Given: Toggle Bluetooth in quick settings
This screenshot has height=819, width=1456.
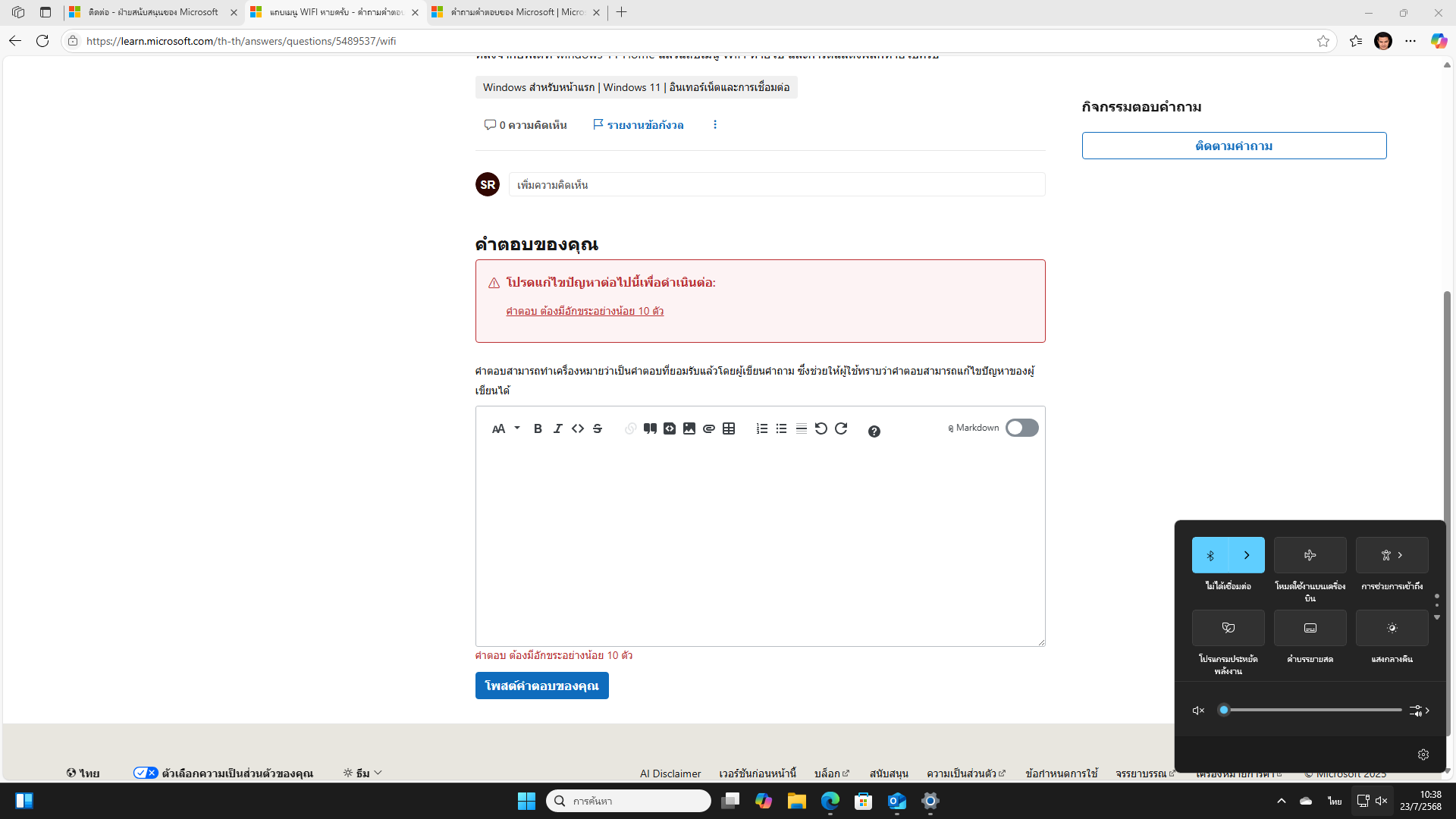Looking at the screenshot, I should 1210,555.
